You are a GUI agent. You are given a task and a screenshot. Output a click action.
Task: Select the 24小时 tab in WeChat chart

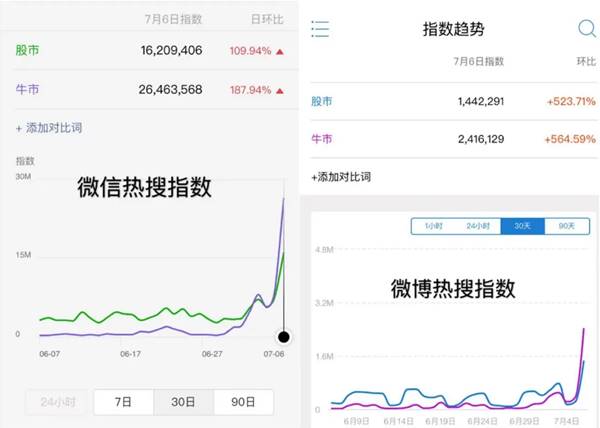pyautogui.click(x=58, y=402)
